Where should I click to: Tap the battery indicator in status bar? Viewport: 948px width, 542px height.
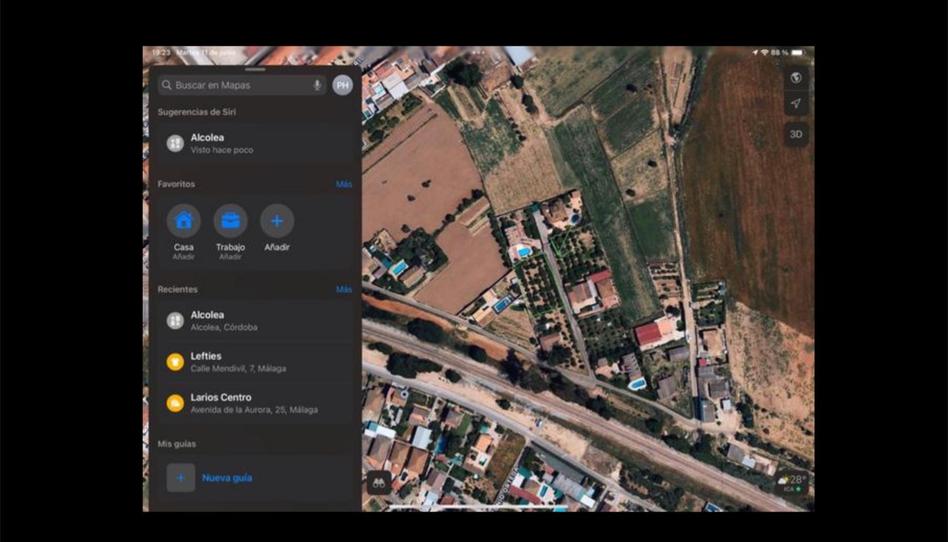point(797,52)
